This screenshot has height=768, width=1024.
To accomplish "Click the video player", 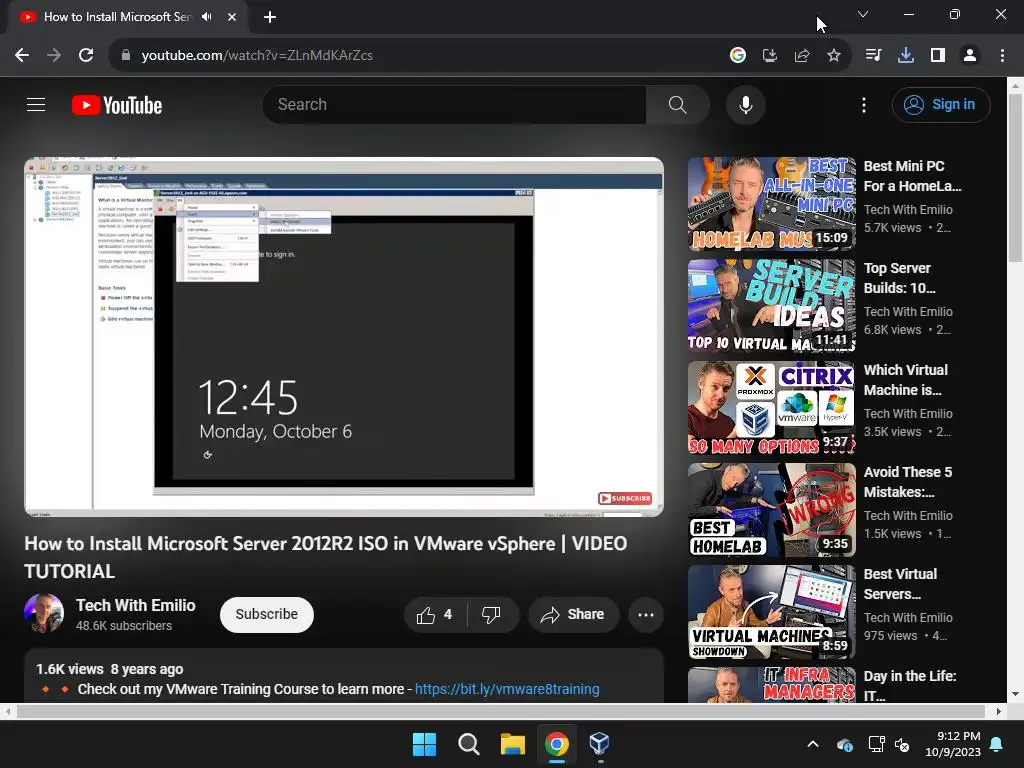I will [344, 337].
